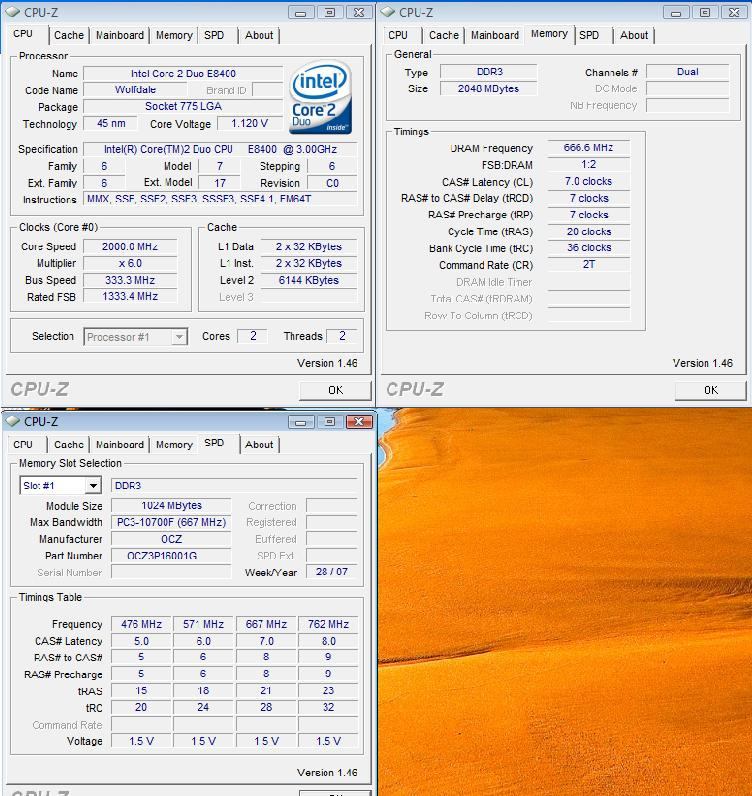Click Core Voltage value 1.120 V

click(x=249, y=123)
